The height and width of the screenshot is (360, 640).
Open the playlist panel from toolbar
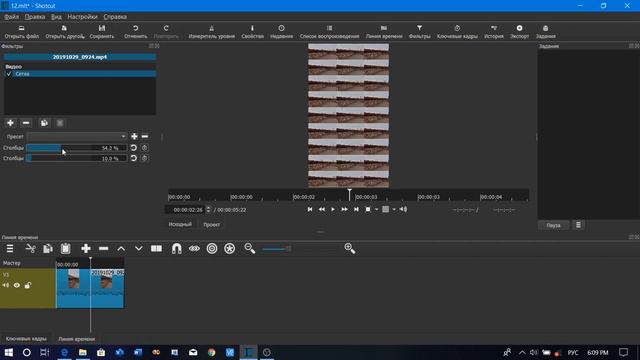pyautogui.click(x=329, y=32)
